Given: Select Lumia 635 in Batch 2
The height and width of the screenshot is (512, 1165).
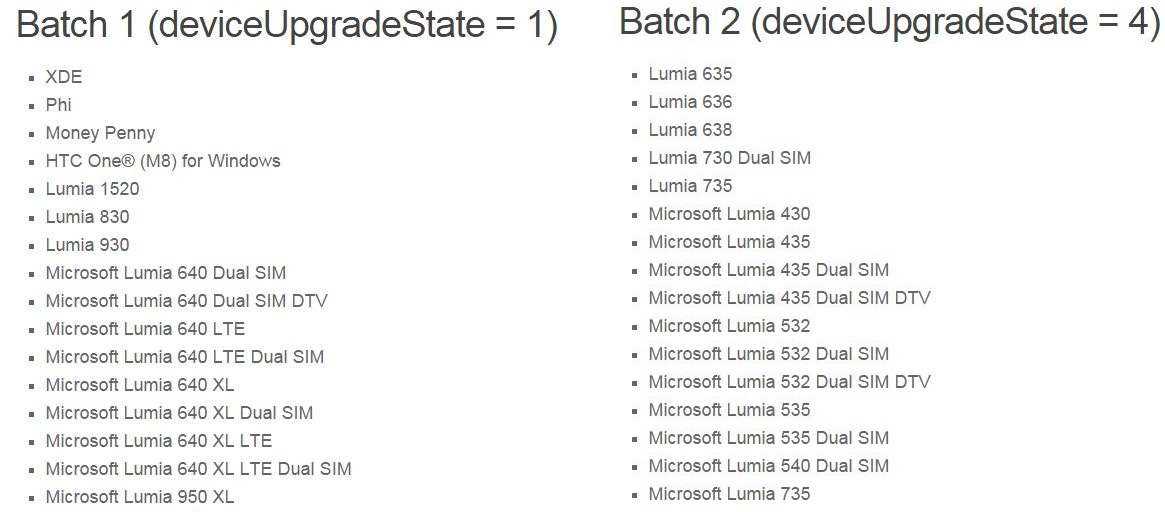Looking at the screenshot, I should 690,74.
